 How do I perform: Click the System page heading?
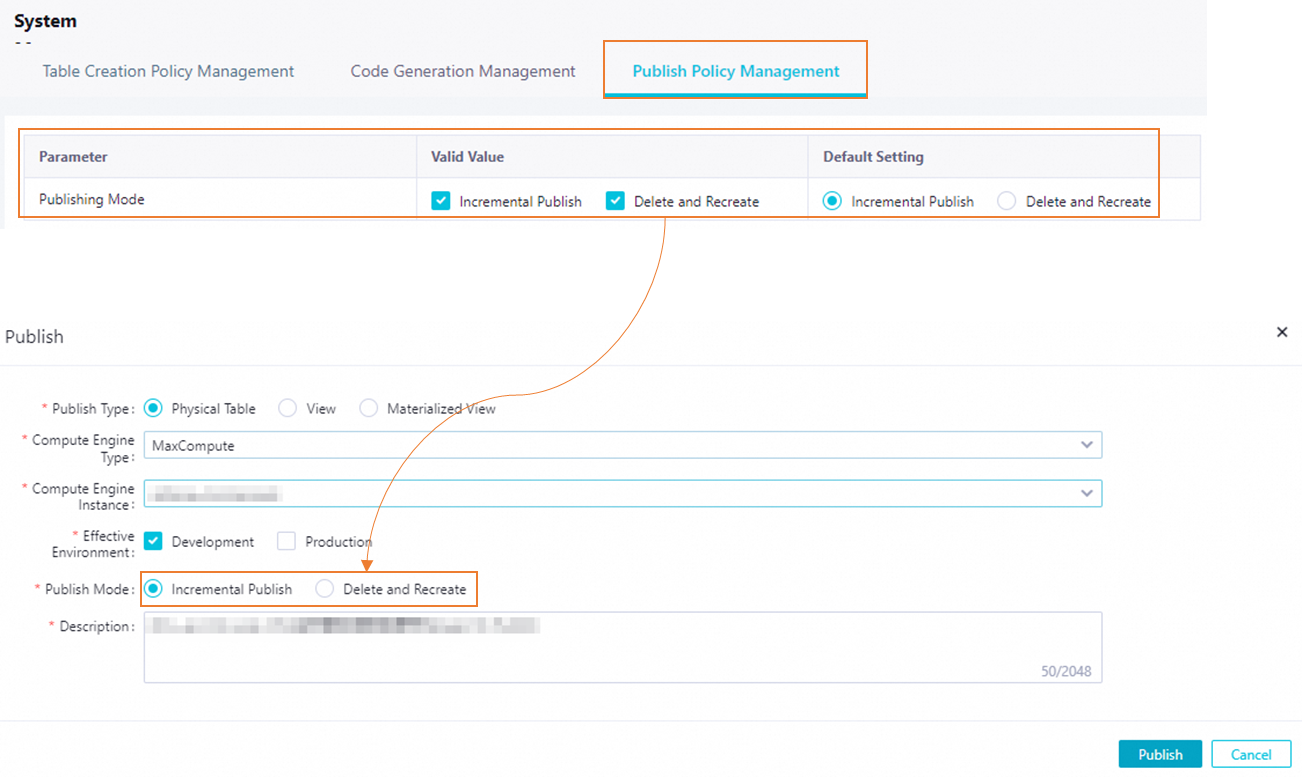pyautogui.click(x=45, y=21)
